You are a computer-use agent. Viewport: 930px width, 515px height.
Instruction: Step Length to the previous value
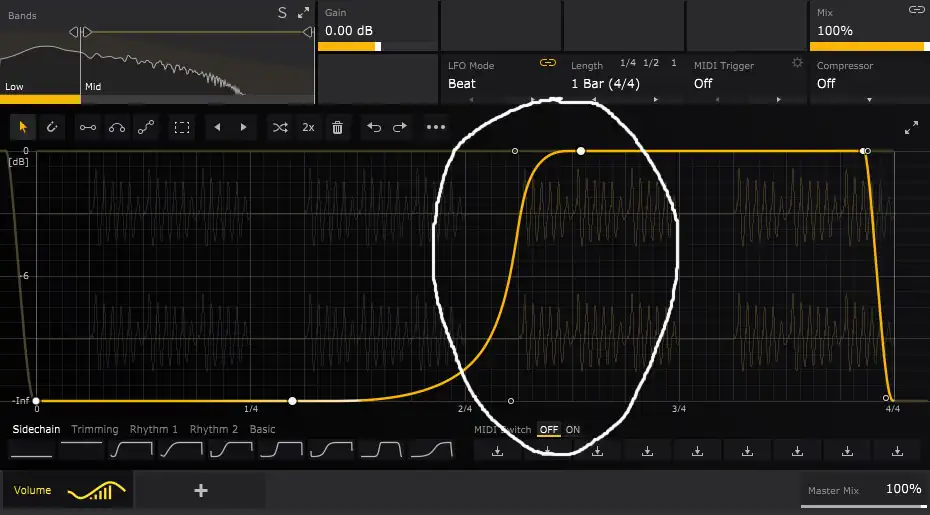[x=594, y=100]
